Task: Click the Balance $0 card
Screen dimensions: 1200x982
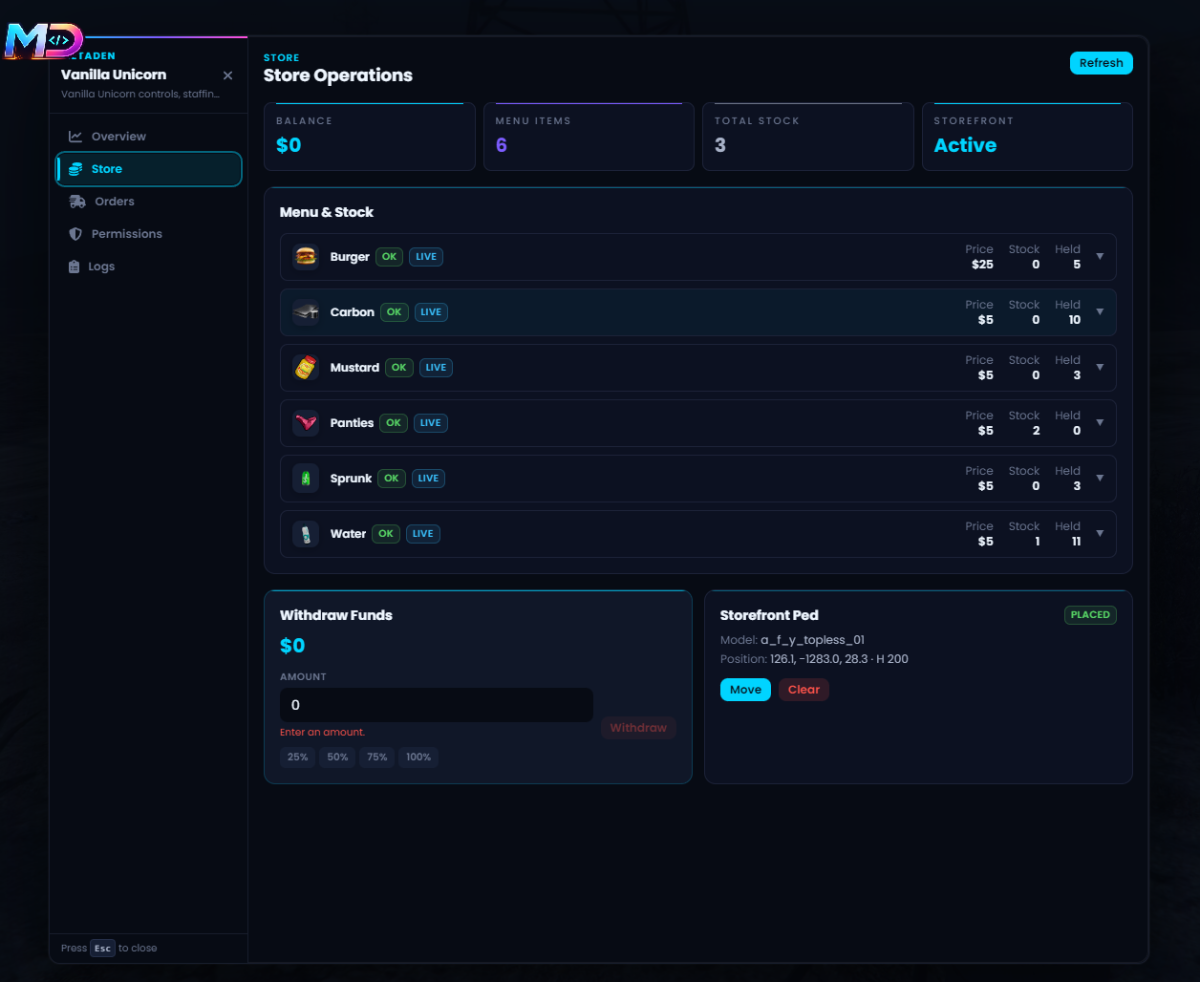Action: [x=369, y=137]
